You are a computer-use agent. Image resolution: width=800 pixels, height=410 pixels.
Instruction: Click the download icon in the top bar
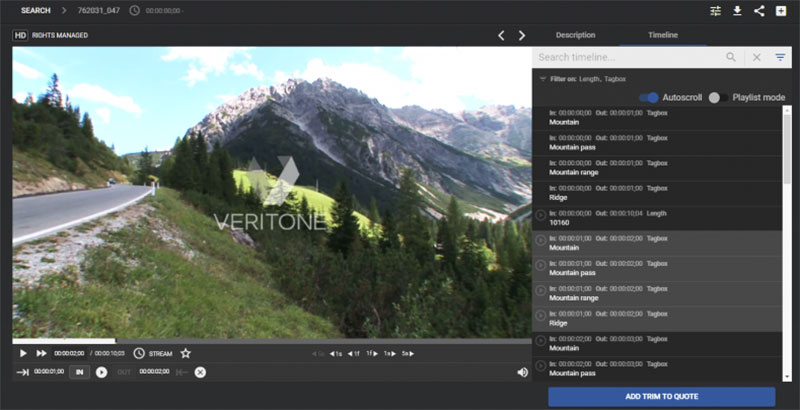pos(737,11)
